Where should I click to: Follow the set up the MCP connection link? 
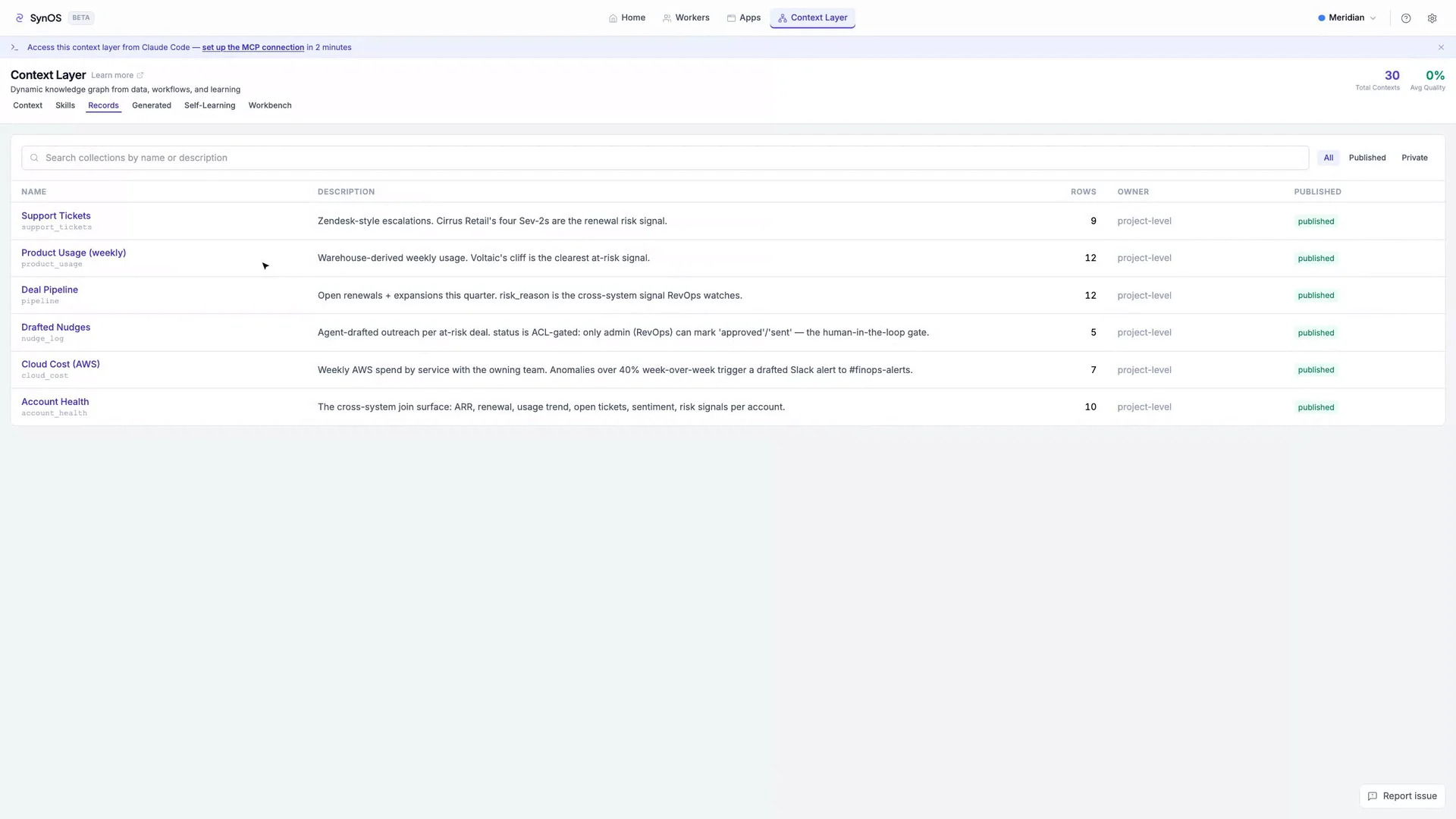[253, 47]
